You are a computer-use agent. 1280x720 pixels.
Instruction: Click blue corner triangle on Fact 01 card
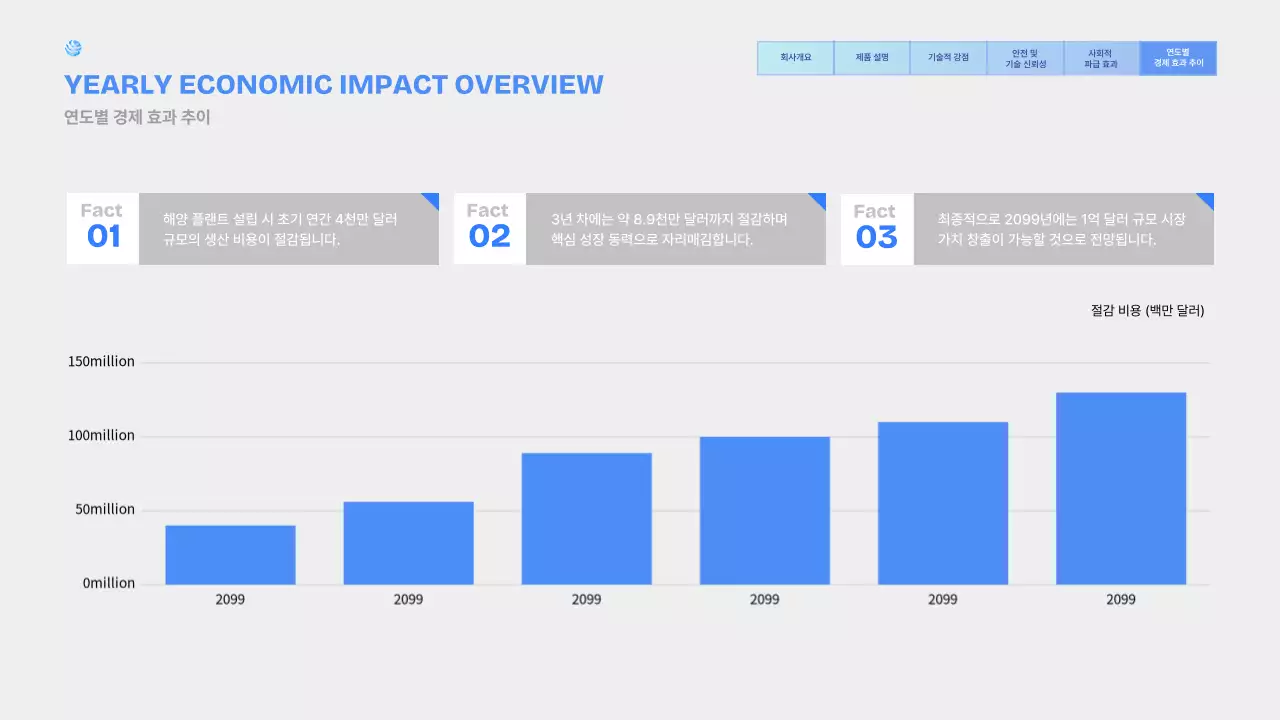pyautogui.click(x=432, y=199)
